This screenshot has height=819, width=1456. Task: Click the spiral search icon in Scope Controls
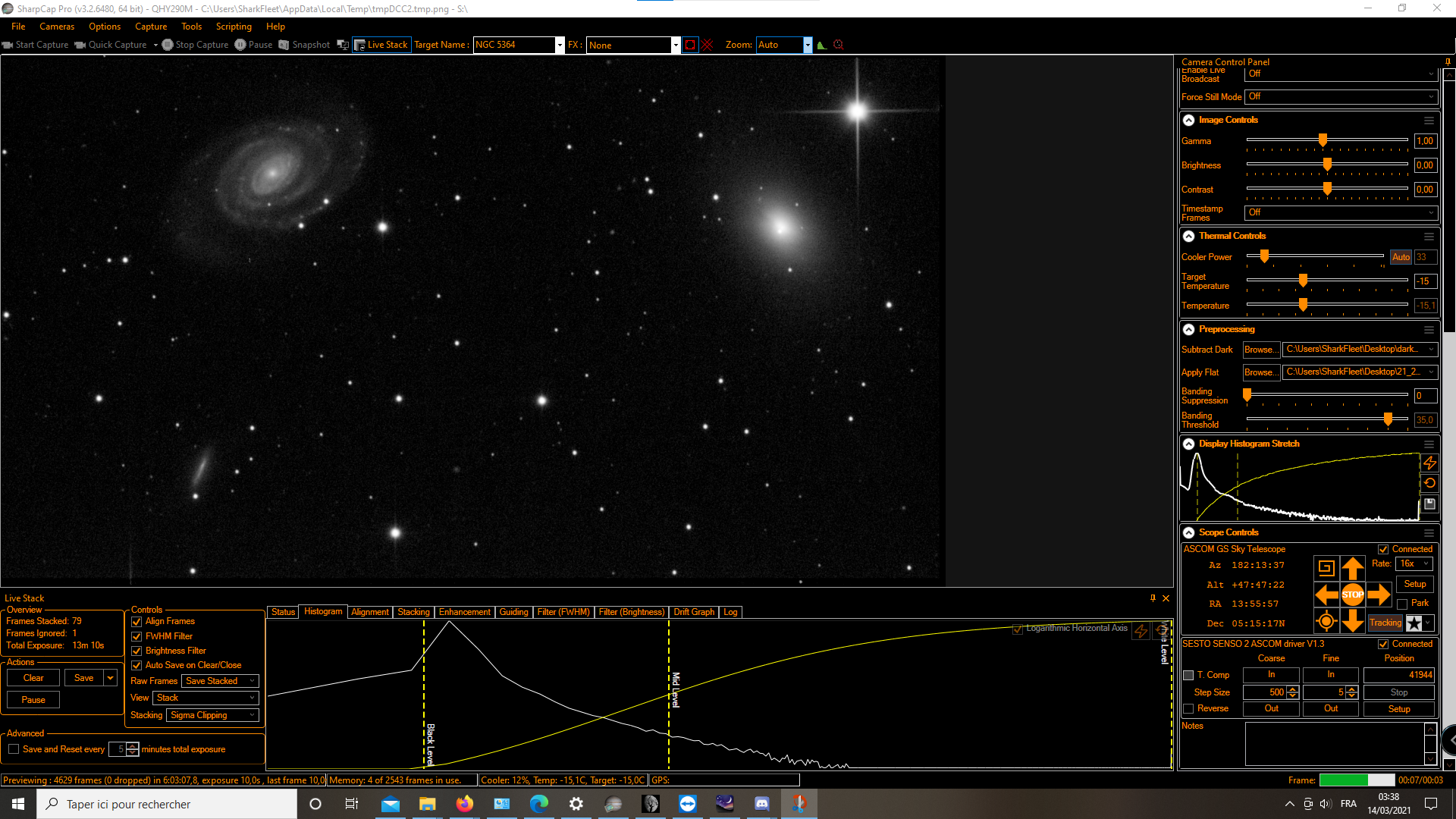[1326, 568]
